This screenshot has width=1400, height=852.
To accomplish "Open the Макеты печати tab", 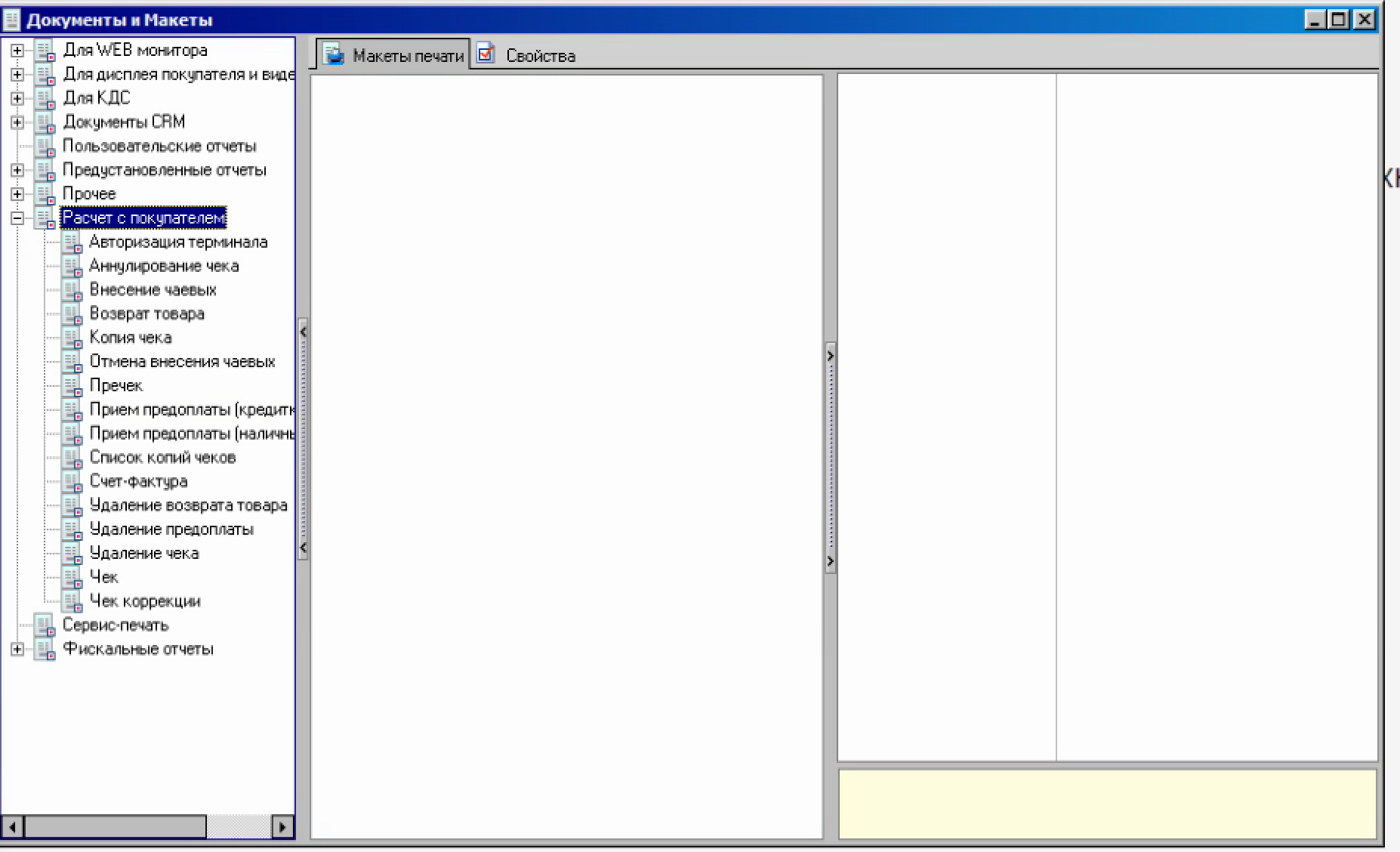I will (x=408, y=56).
